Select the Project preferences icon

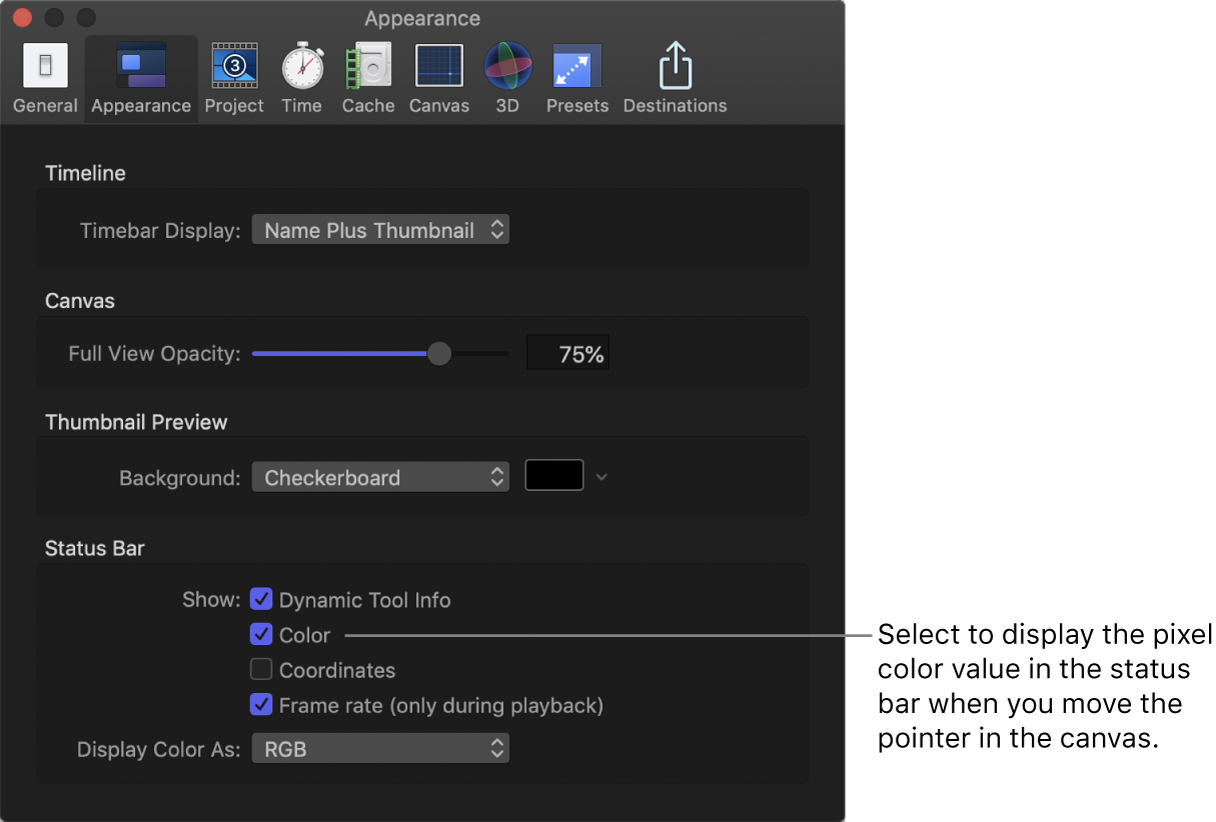234,66
